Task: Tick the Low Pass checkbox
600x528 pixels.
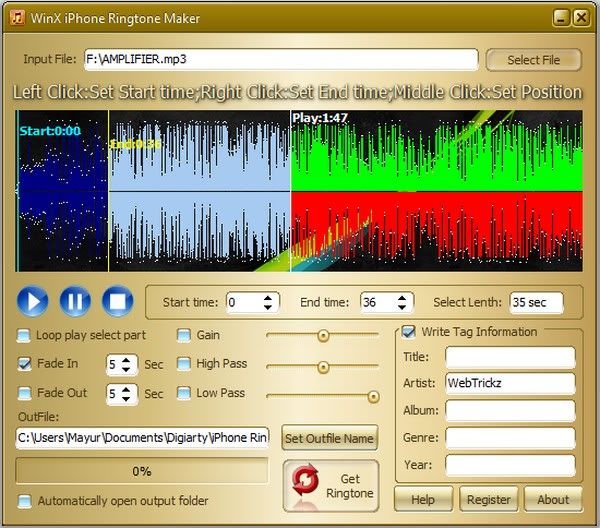Action: 184,393
